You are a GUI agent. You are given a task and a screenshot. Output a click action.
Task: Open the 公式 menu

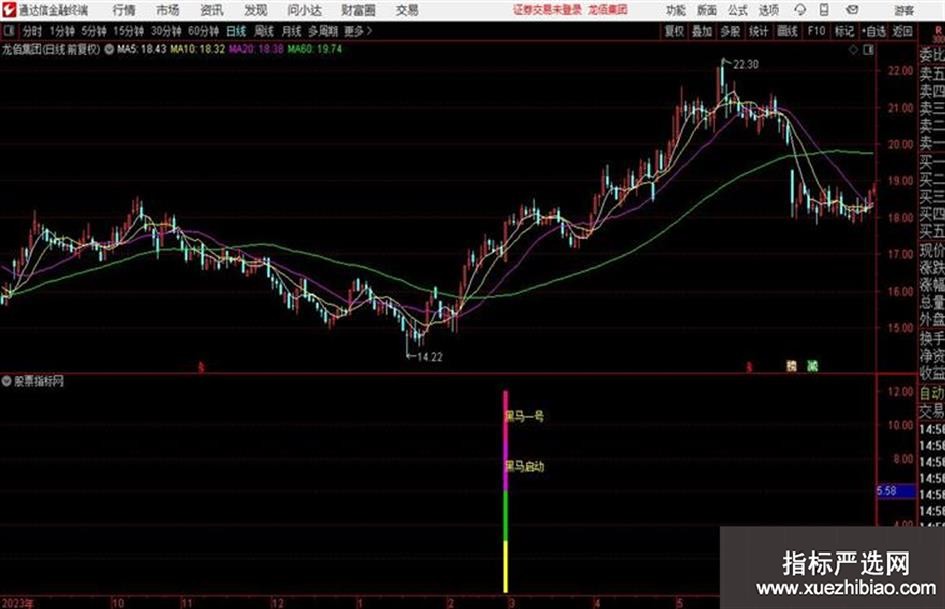pyautogui.click(x=738, y=10)
